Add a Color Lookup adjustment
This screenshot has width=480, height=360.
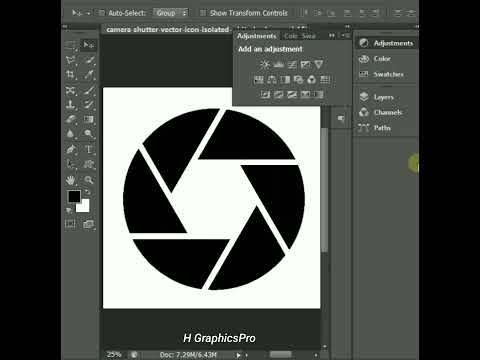pos(325,80)
